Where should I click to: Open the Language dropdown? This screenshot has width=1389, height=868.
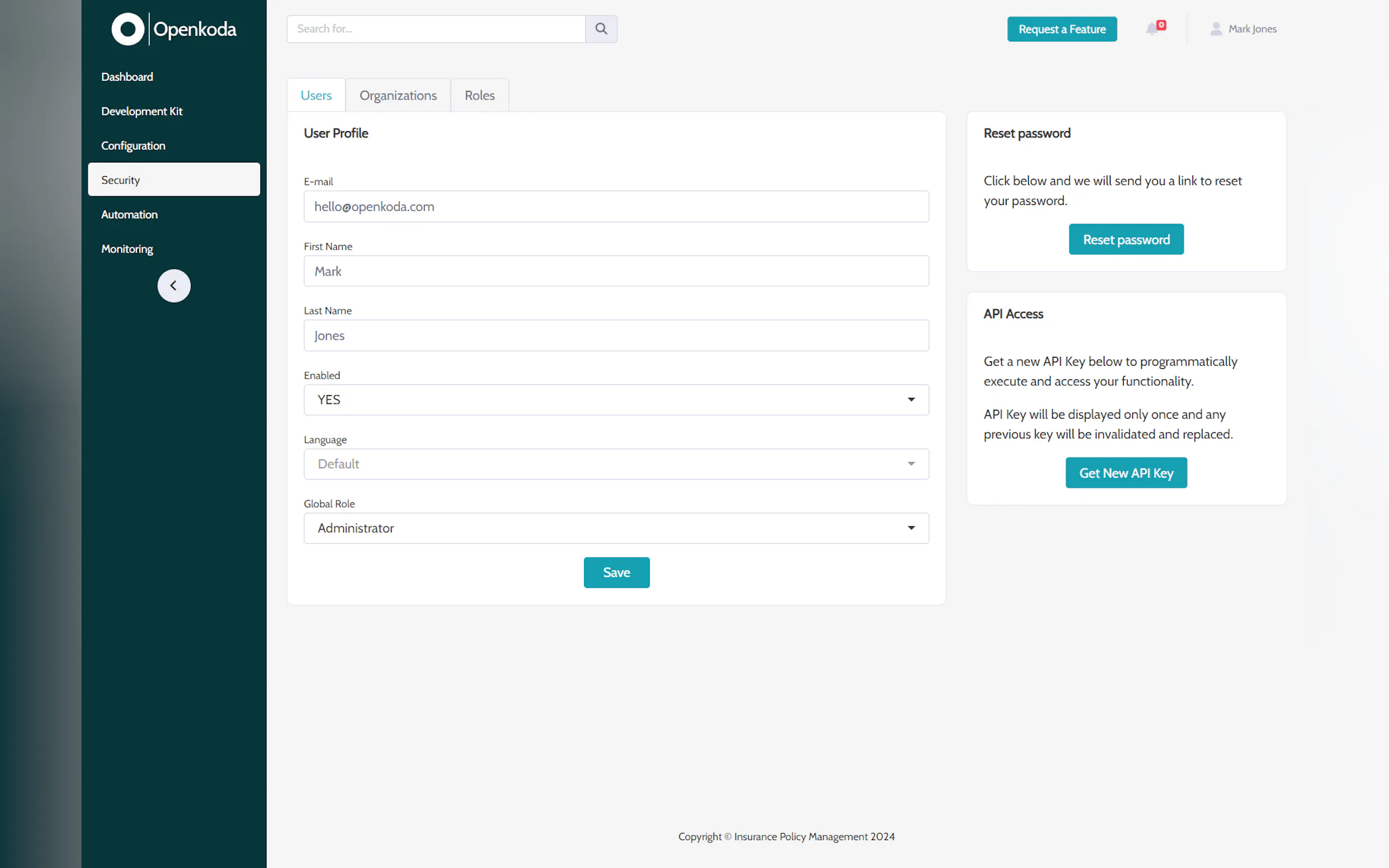pos(616,464)
